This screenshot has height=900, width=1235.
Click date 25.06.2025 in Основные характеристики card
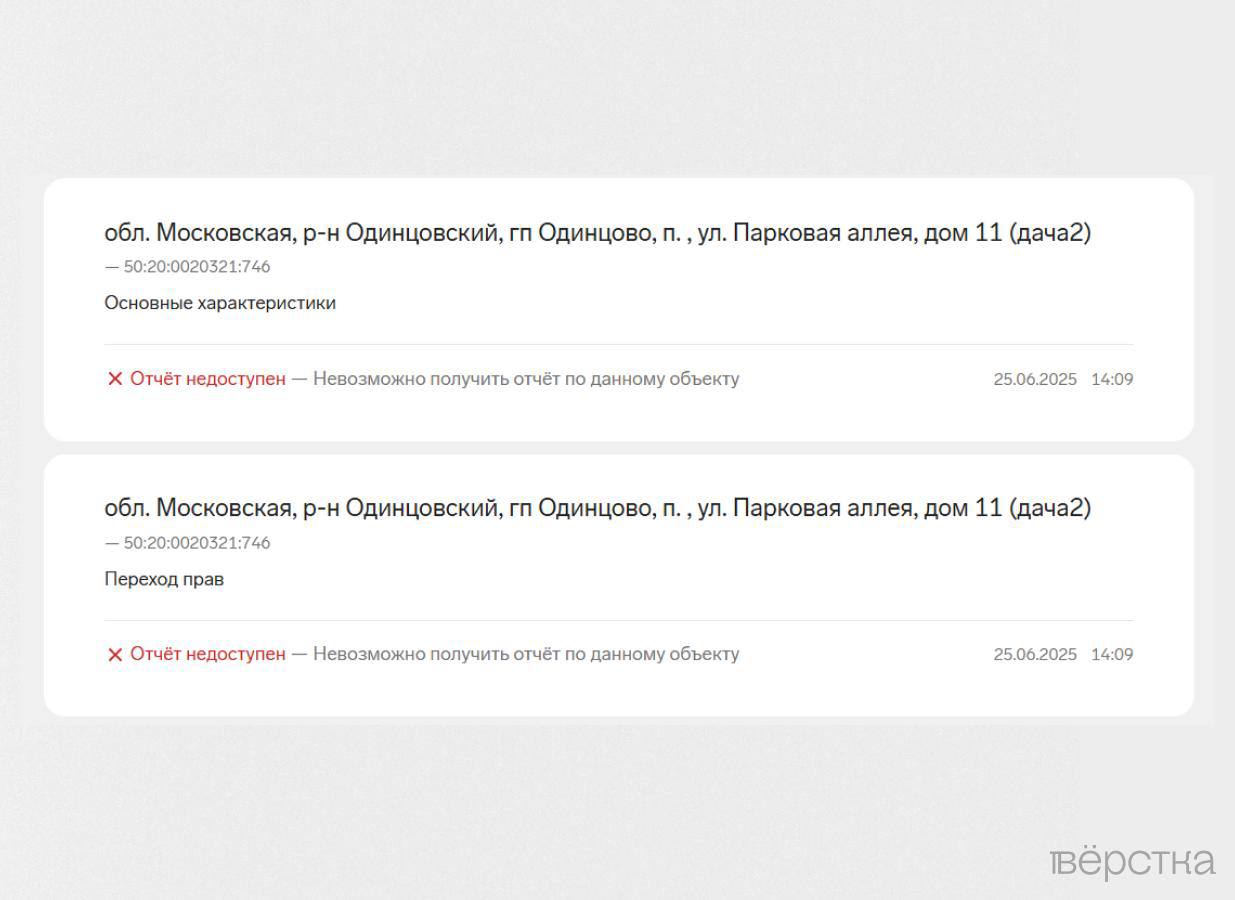click(x=1035, y=379)
